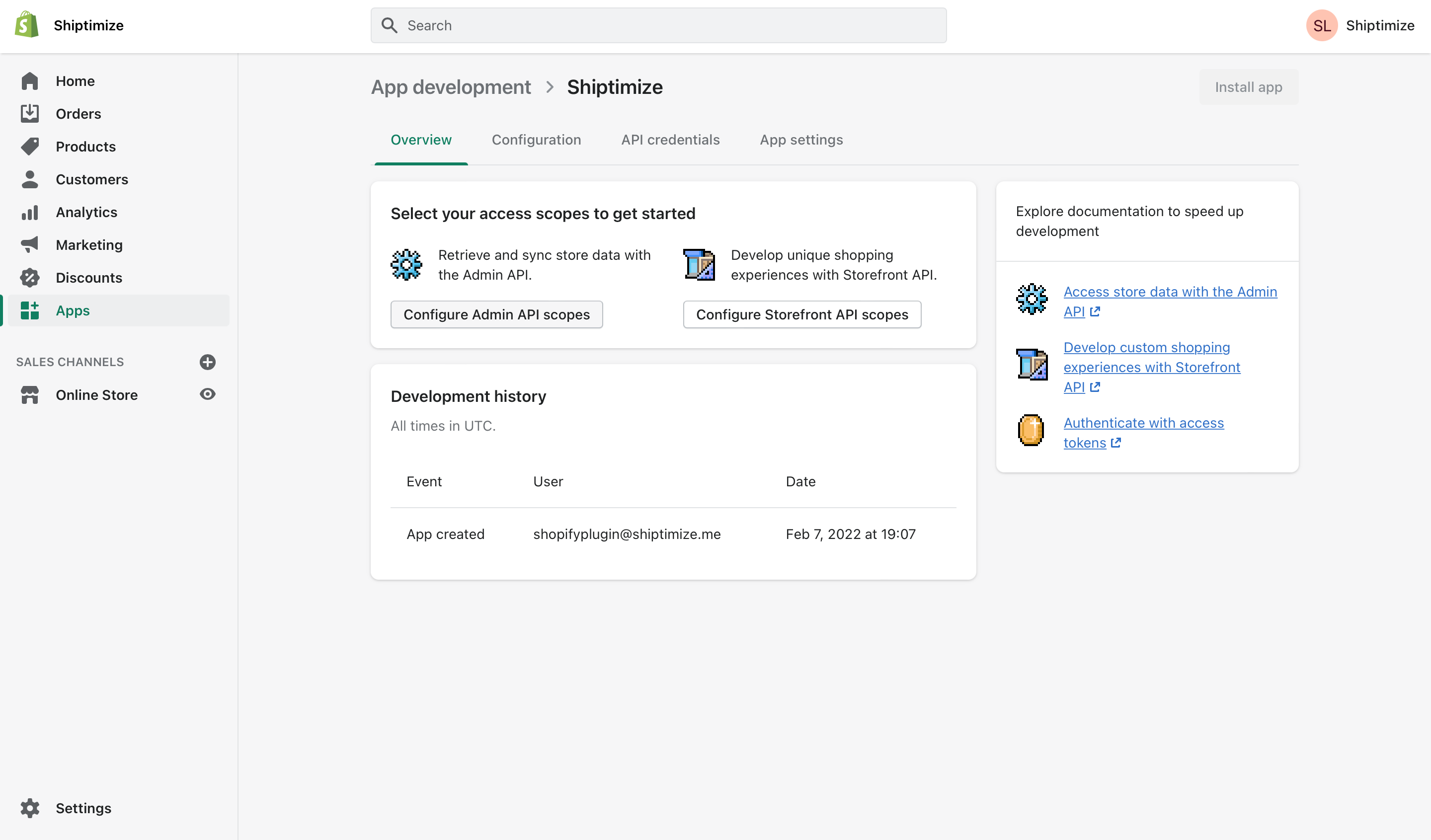Open Marketing section

[119, 244]
